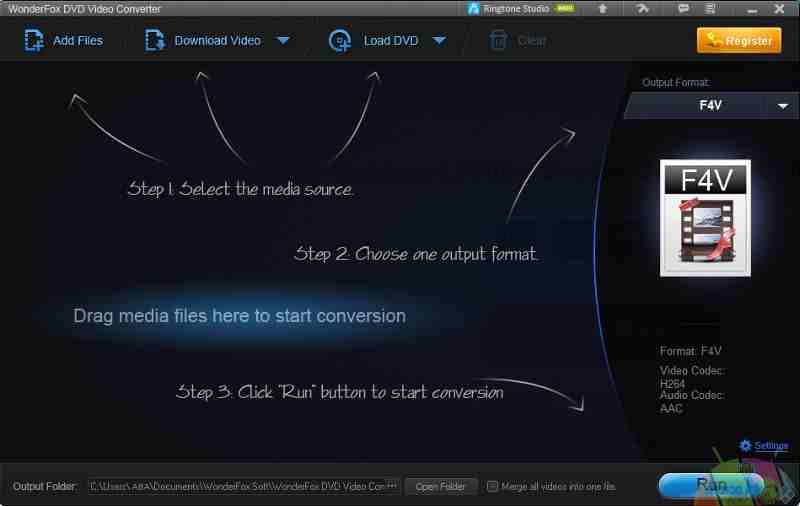Viewport: 800px width, 506px height.
Task: Click the Settings gear icon
Action: click(x=745, y=446)
